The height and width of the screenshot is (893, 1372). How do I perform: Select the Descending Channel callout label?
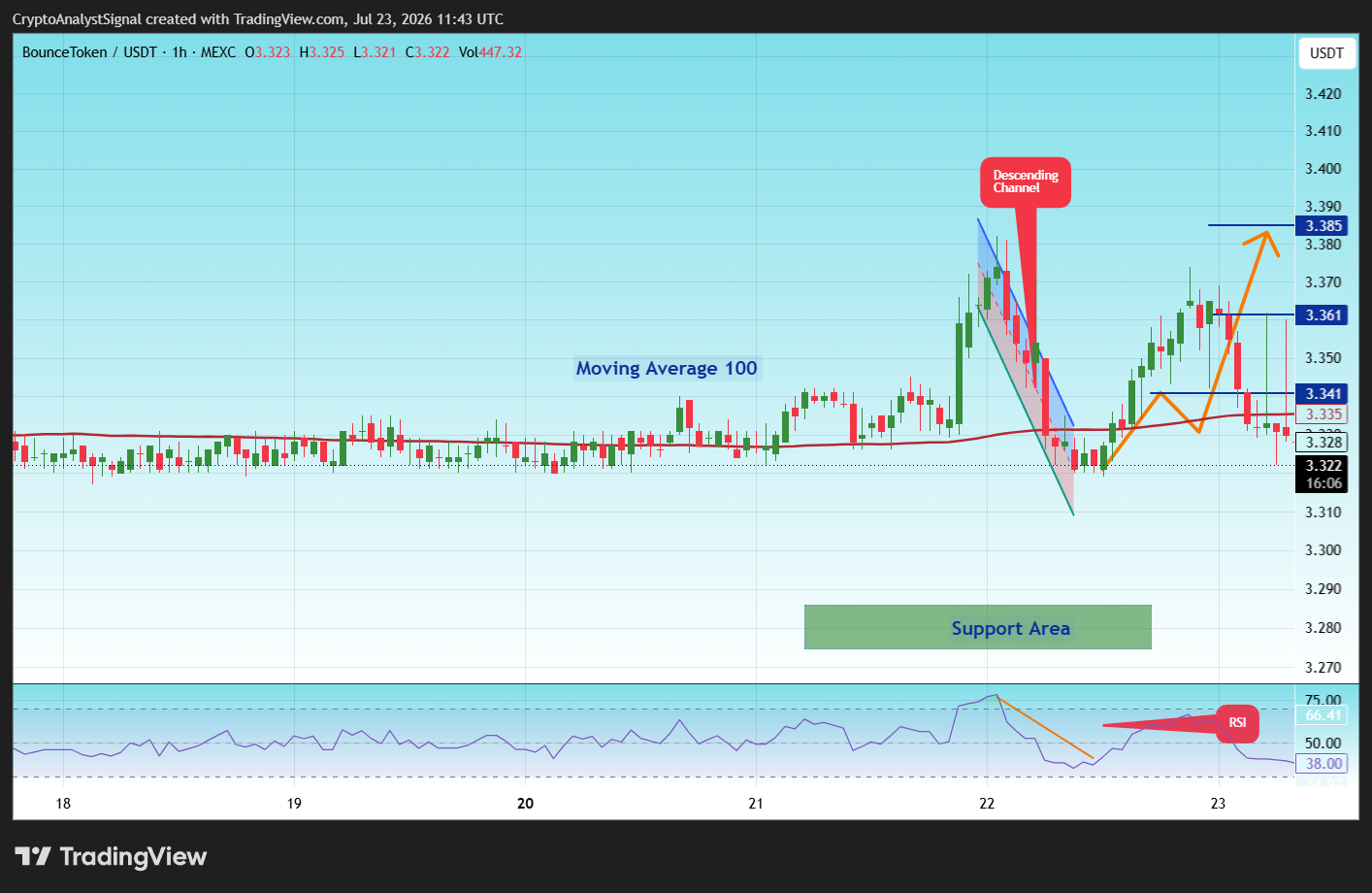click(x=1026, y=182)
